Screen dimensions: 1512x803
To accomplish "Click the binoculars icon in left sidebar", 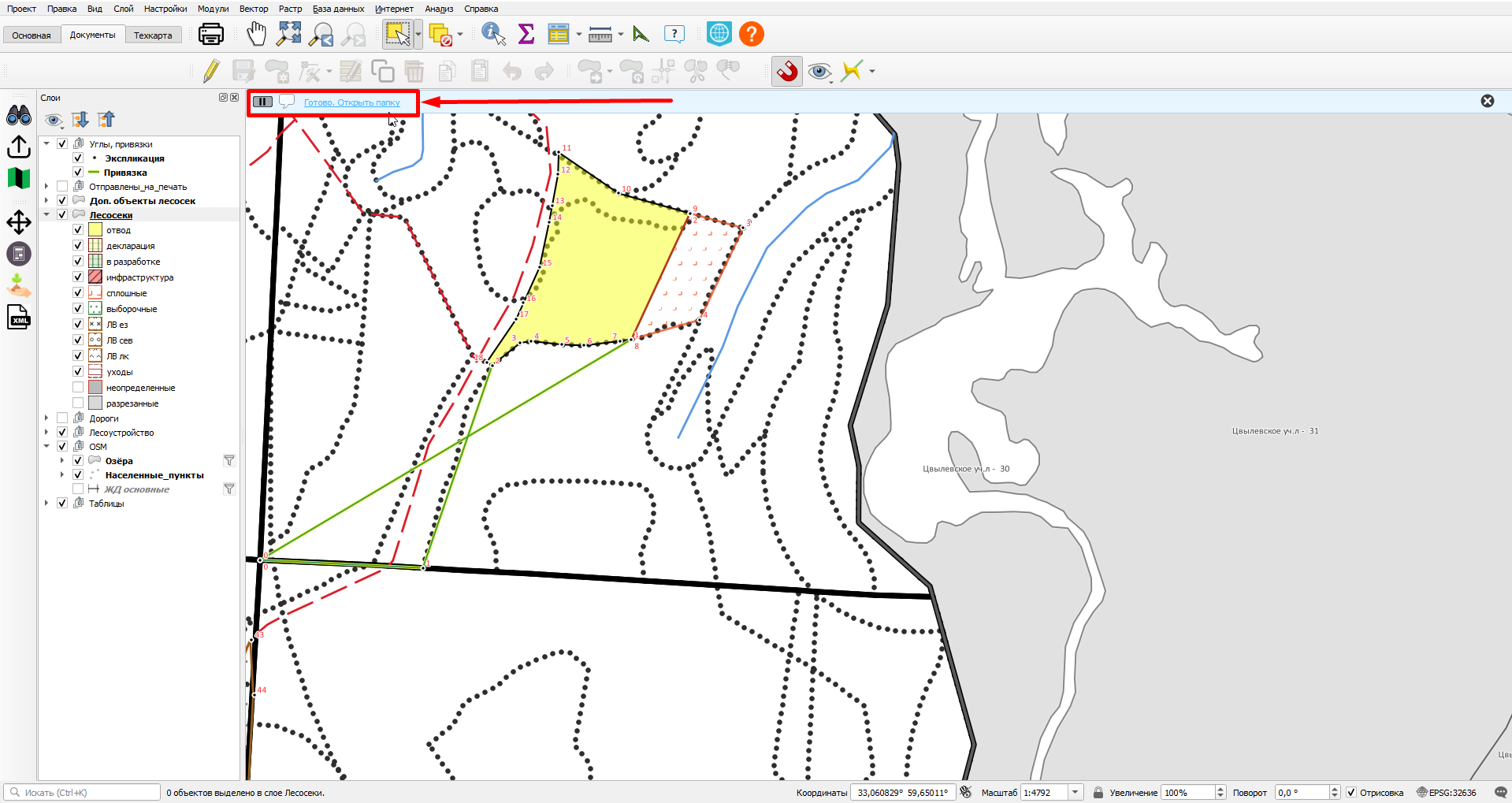I will (x=19, y=116).
